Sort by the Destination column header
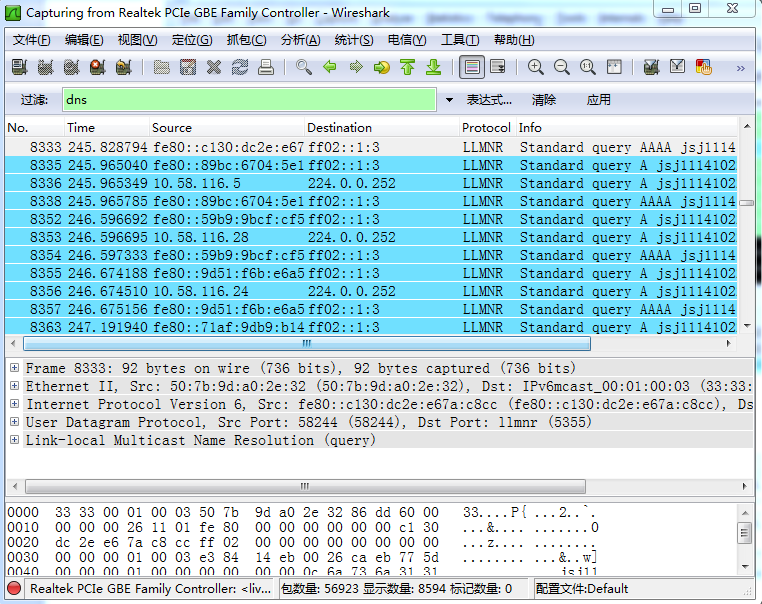 coord(382,127)
